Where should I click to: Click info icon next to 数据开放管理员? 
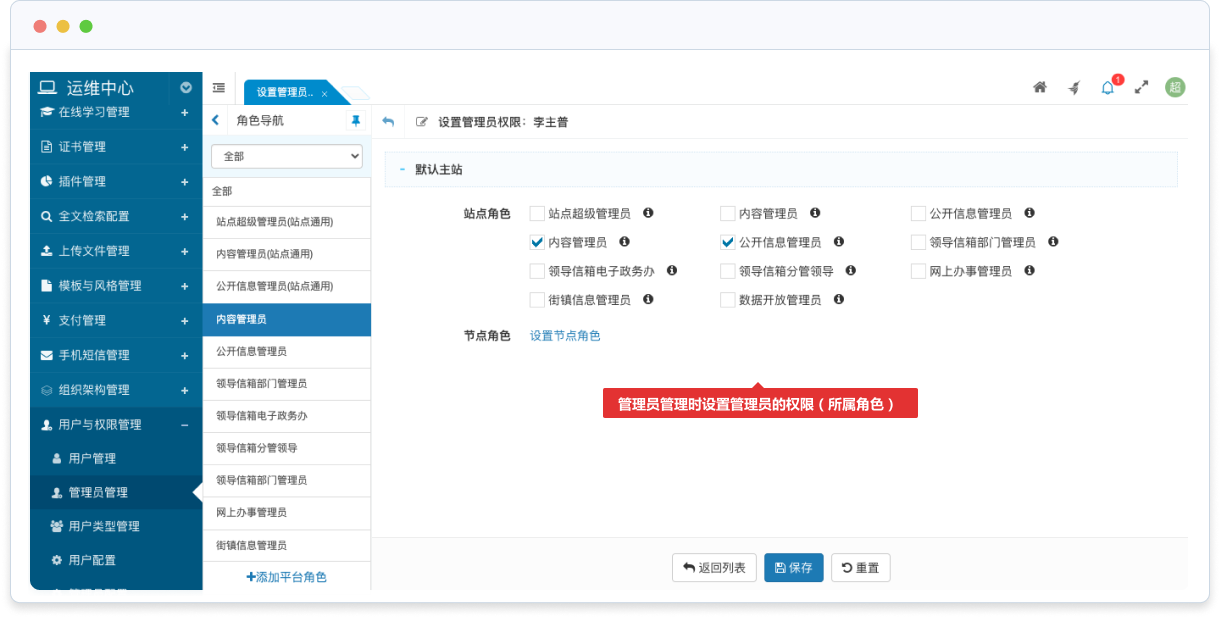pos(838,299)
